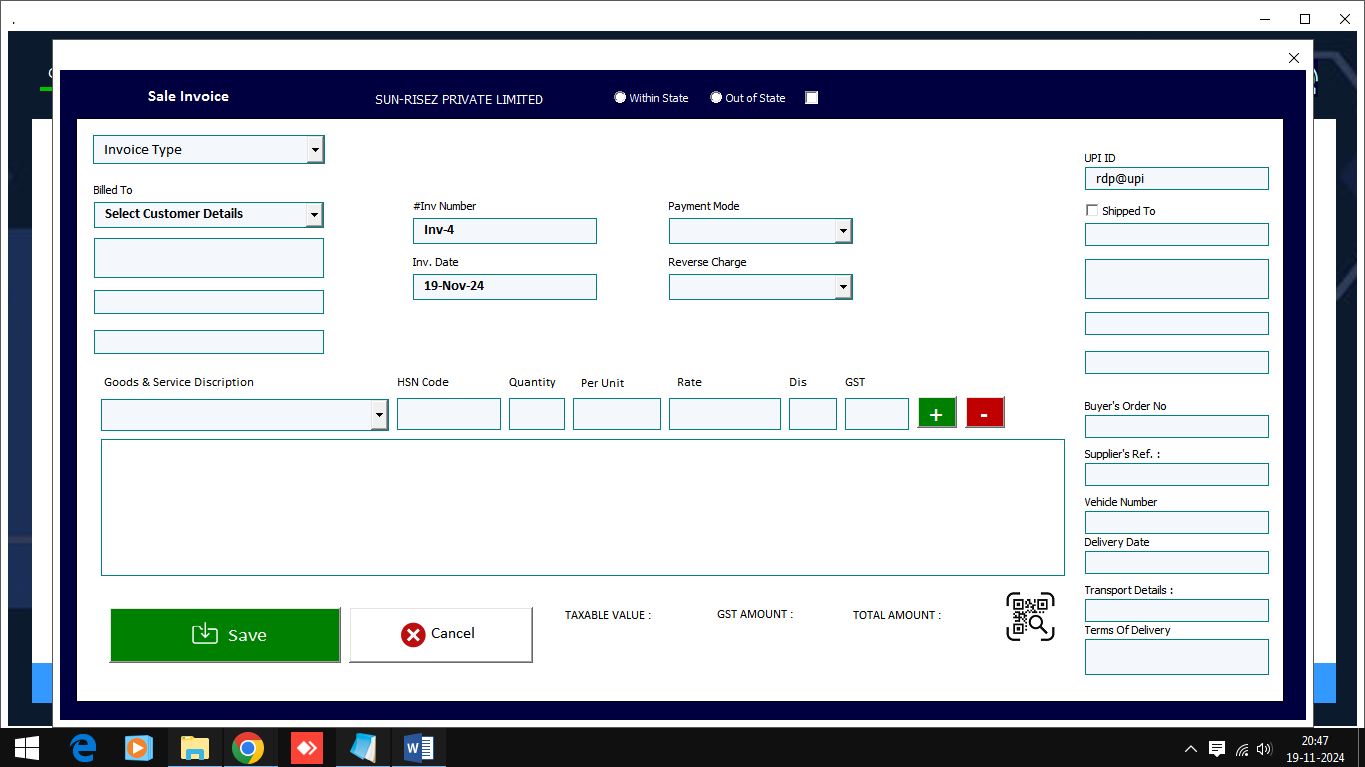Select the Out of State radio button

coord(716,97)
